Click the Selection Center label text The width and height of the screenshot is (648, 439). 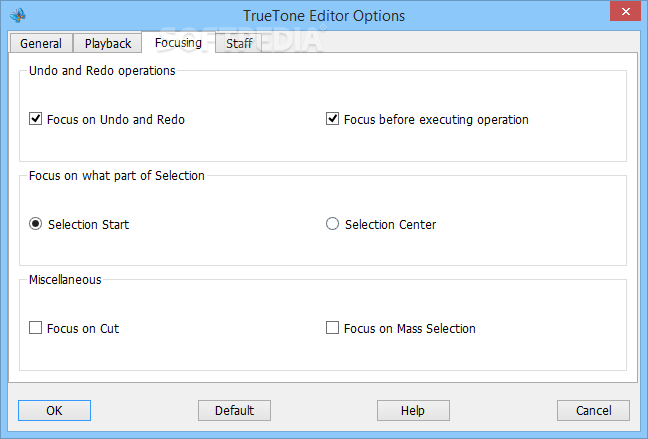click(x=391, y=224)
